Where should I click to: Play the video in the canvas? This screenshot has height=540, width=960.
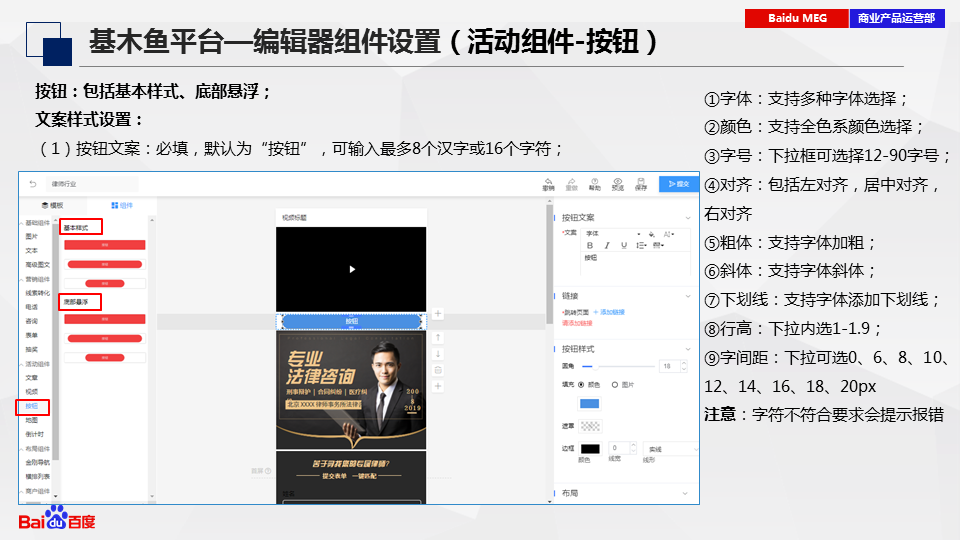tap(352, 269)
